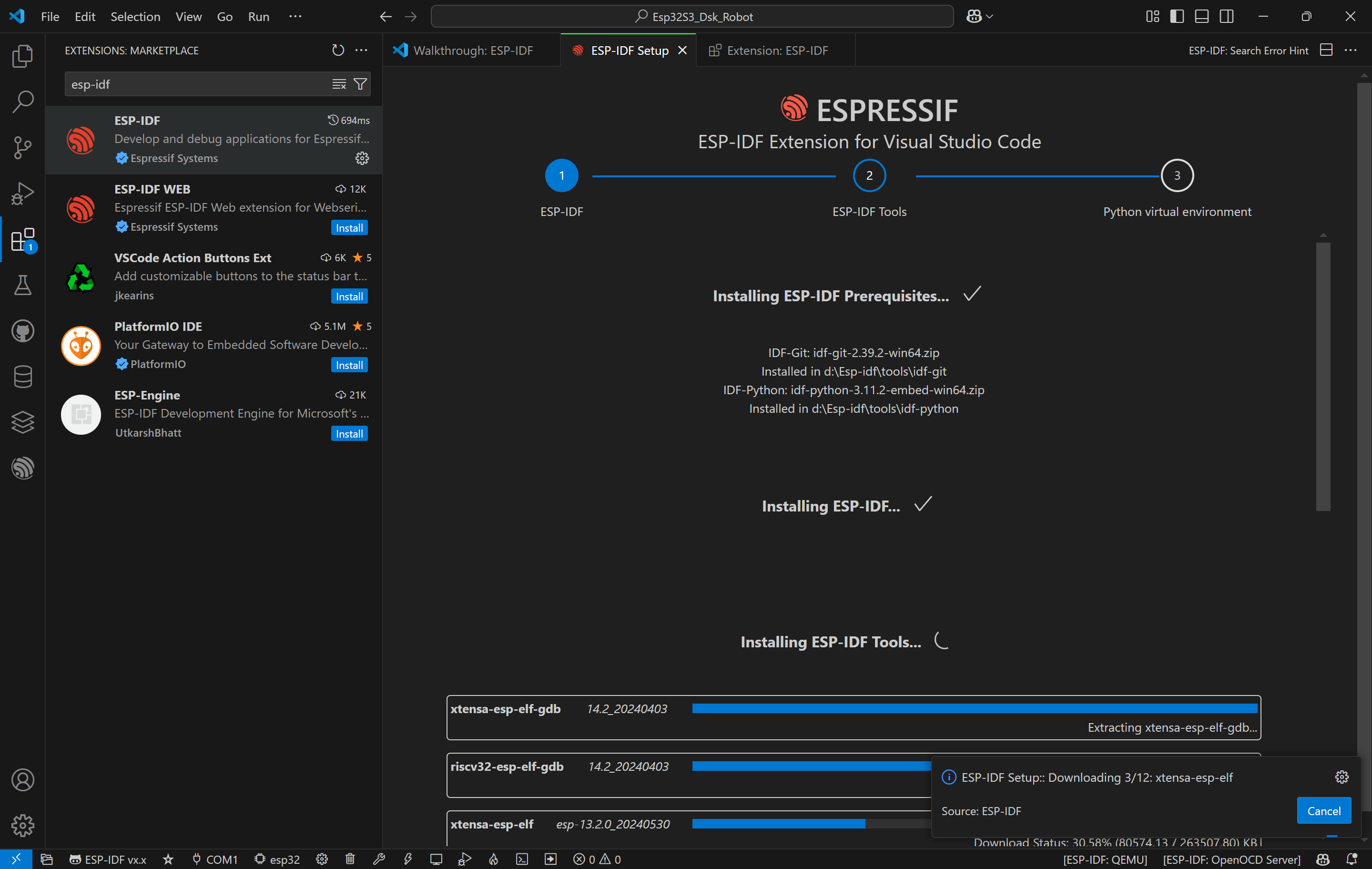Open the Run and Debug view
Image resolution: width=1372 pixels, height=869 pixels.
pyautogui.click(x=23, y=193)
